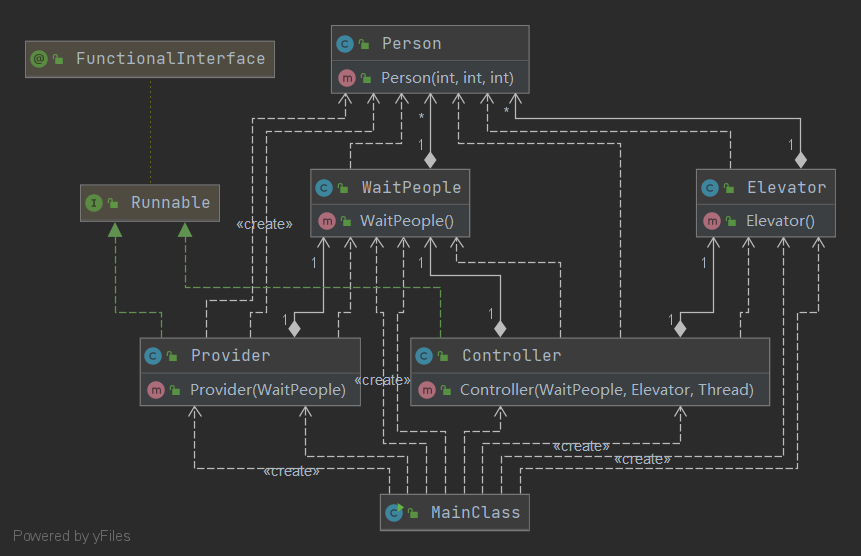Click the runnable class icon on MainClass

click(394, 513)
